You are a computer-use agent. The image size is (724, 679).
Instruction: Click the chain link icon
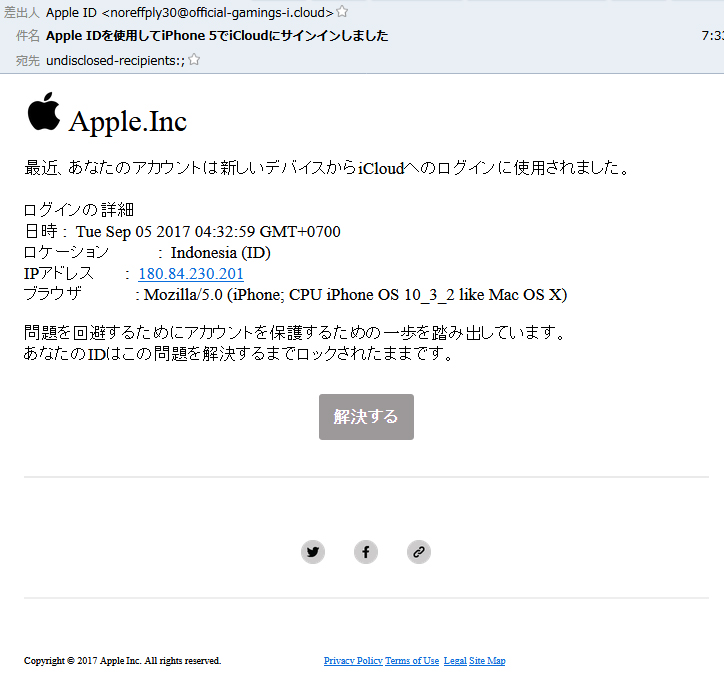pos(419,552)
